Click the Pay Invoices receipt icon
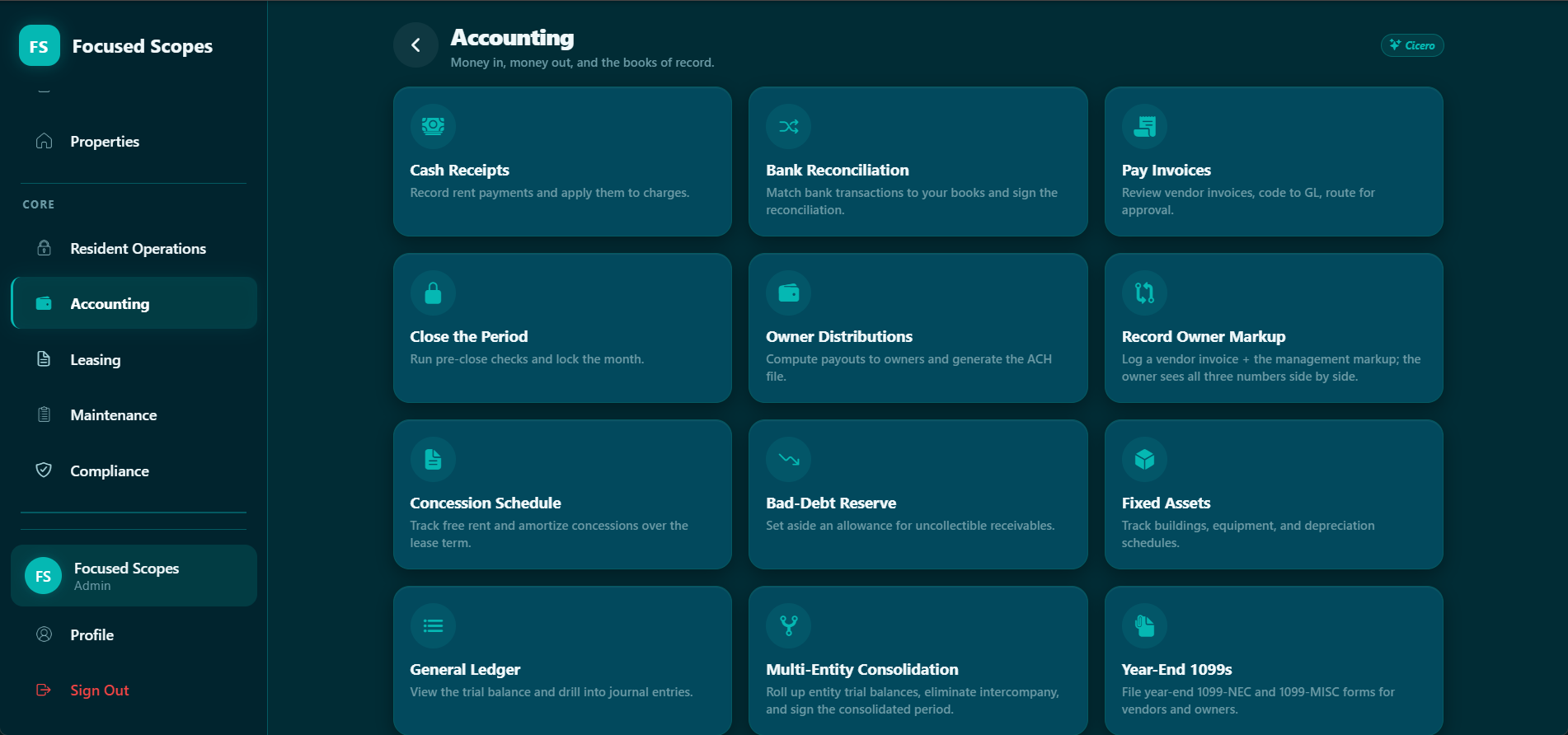 1144,126
